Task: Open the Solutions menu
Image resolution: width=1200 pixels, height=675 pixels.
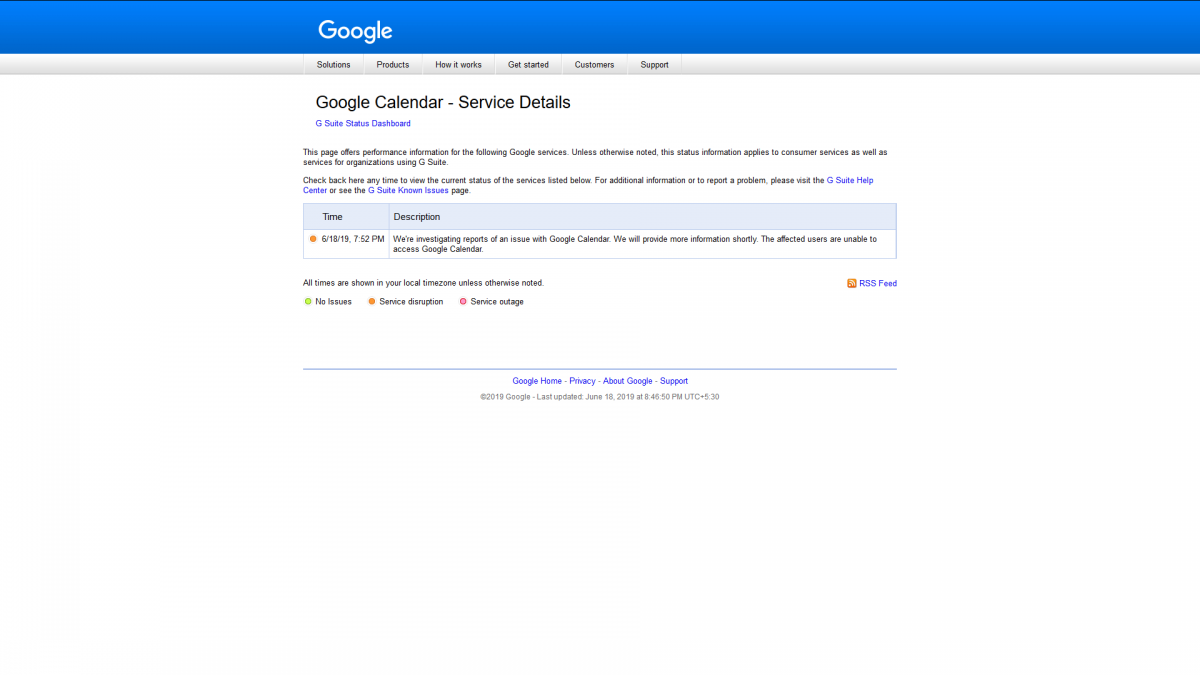Action: pyautogui.click(x=333, y=65)
